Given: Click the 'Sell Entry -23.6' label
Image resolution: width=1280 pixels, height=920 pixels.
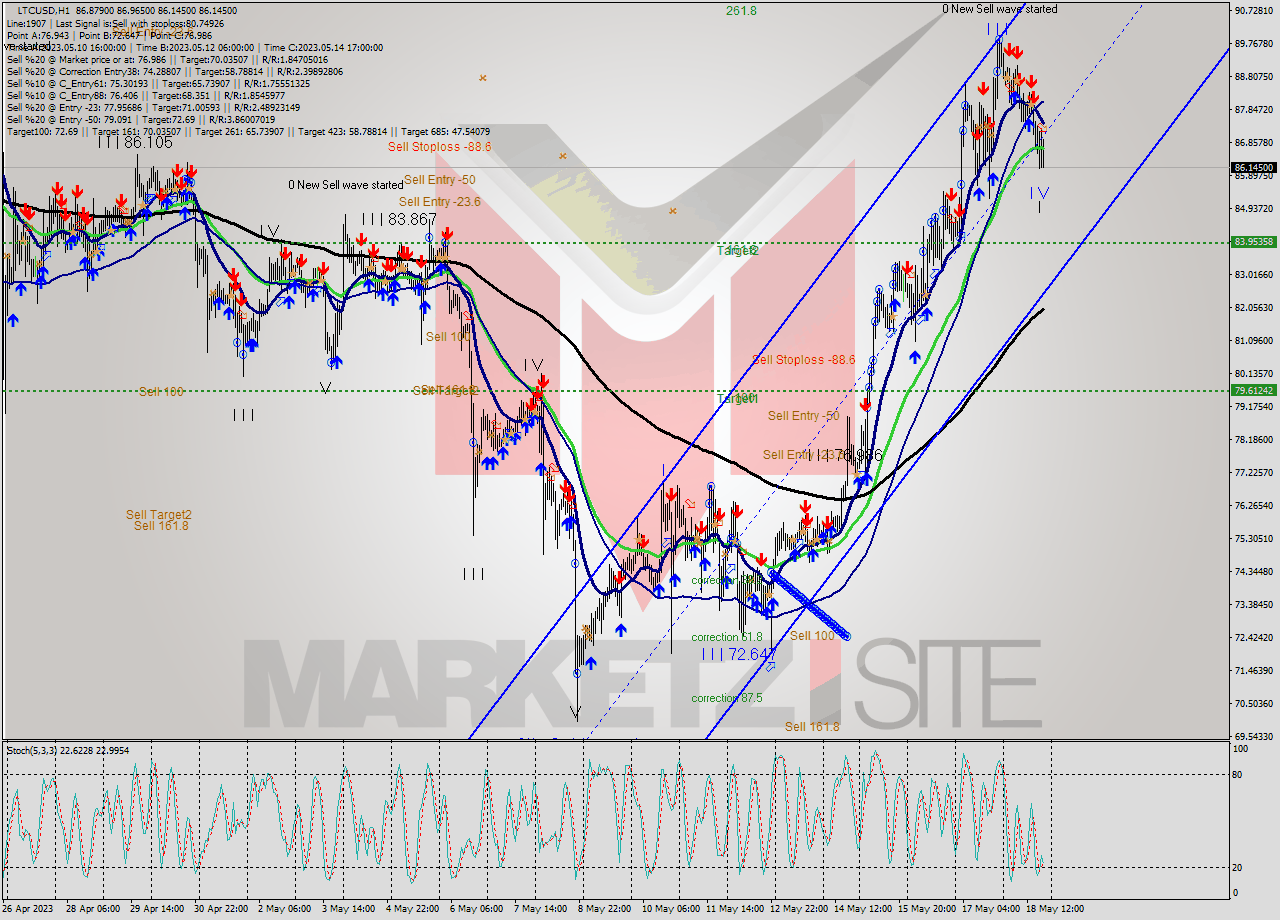Looking at the screenshot, I should tap(440, 202).
